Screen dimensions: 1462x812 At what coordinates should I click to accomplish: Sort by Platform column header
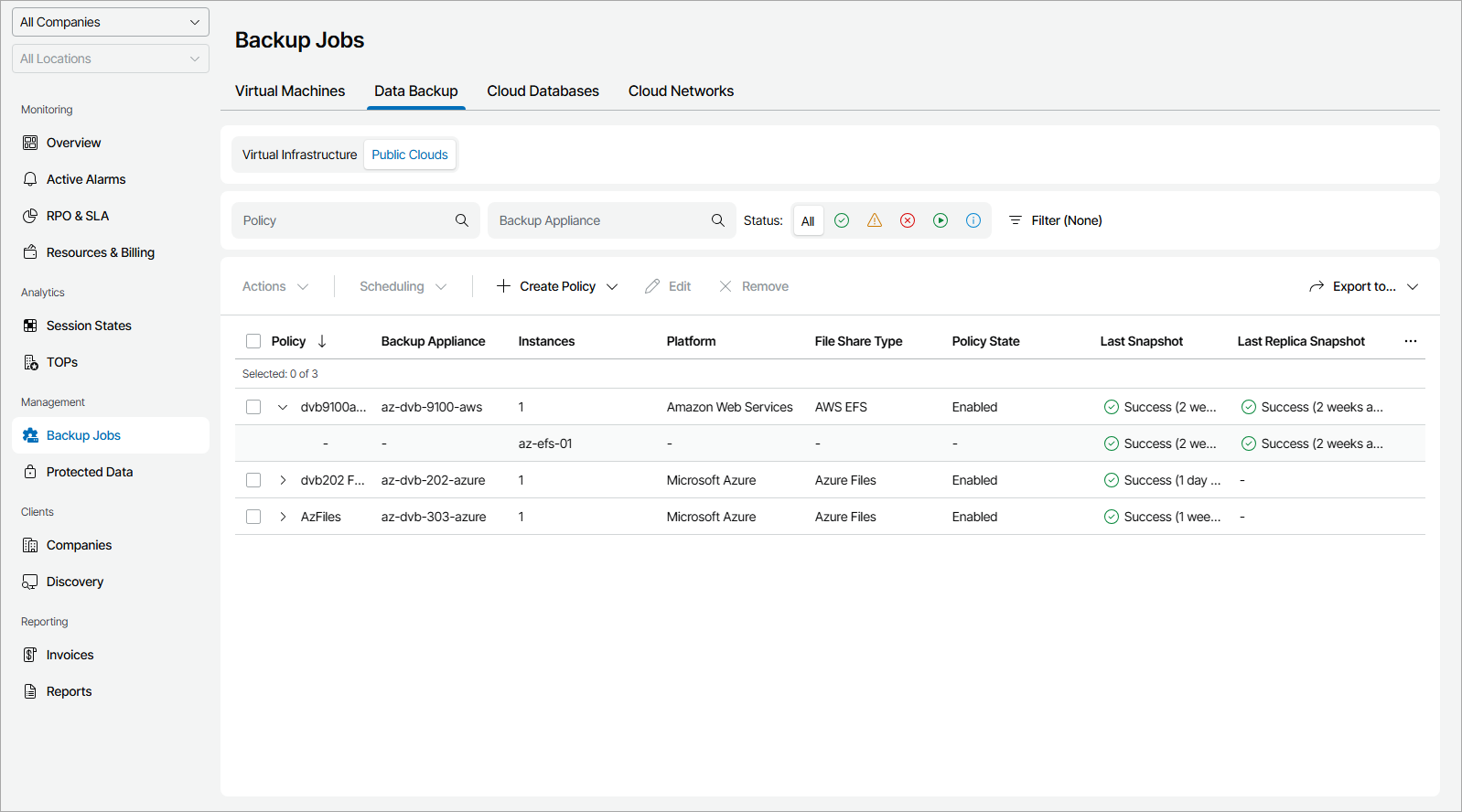click(691, 341)
